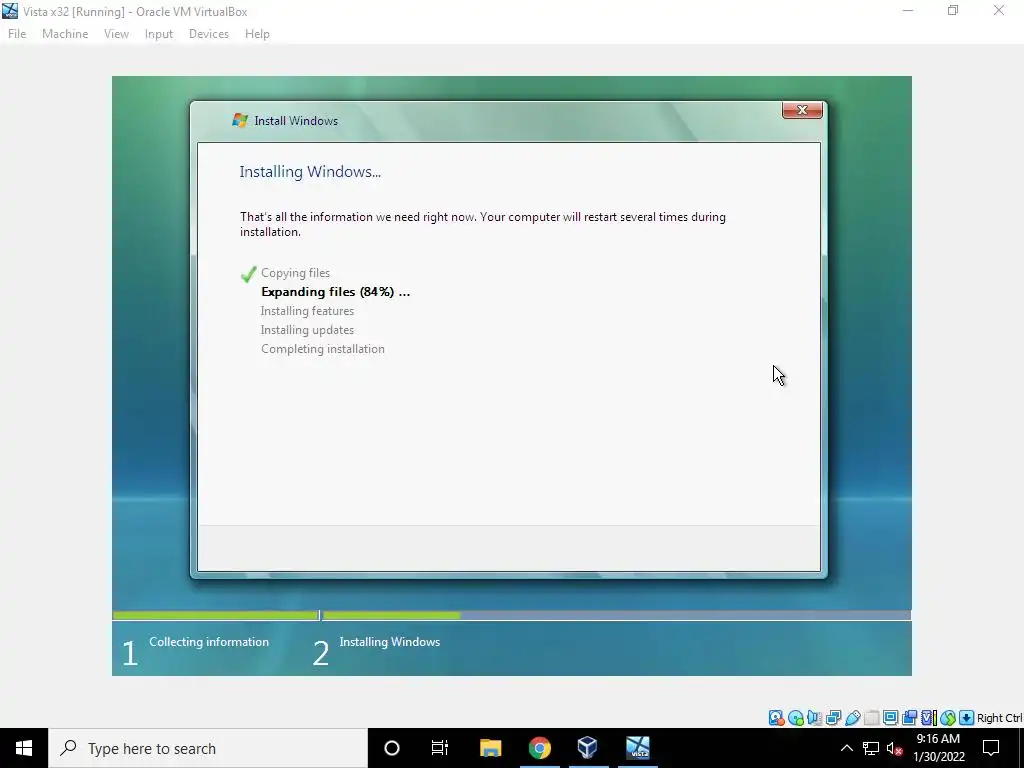Open the Devices menu
Image resolution: width=1024 pixels, height=768 pixels.
(x=208, y=34)
